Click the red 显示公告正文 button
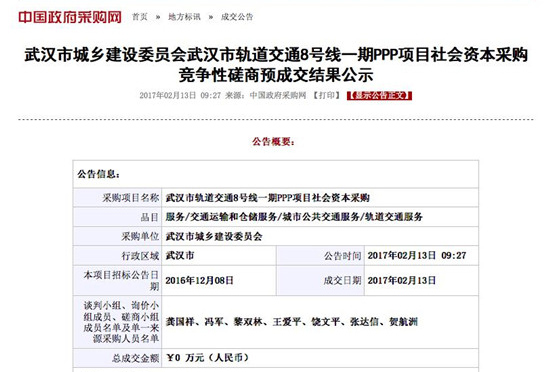The image size is (550, 372). click(x=379, y=95)
